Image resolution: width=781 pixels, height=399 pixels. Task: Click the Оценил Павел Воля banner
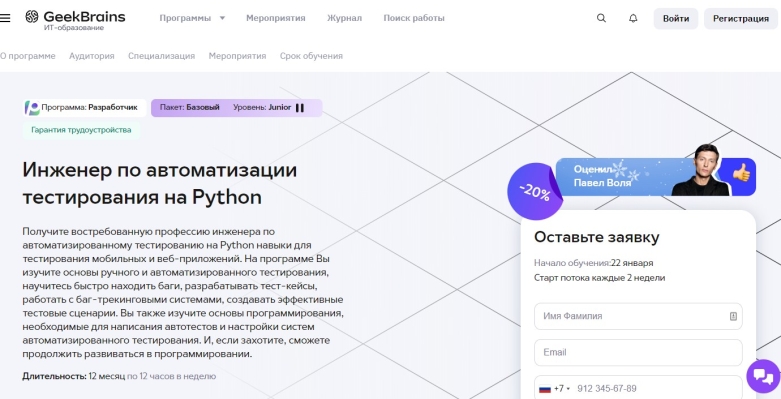click(x=655, y=177)
